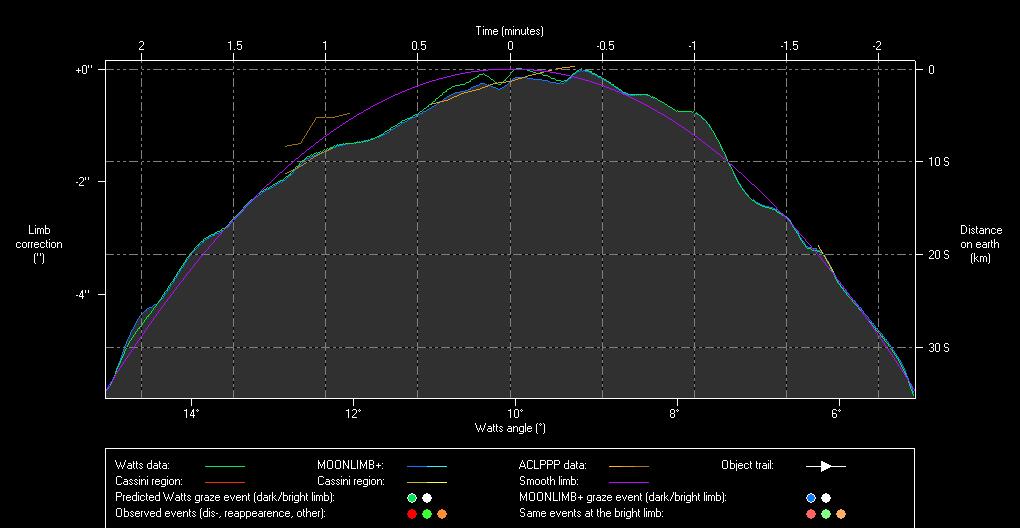Viewport: 1020px width, 528px height.
Task: Click the Object trail arrow icon
Action: [x=826, y=466]
